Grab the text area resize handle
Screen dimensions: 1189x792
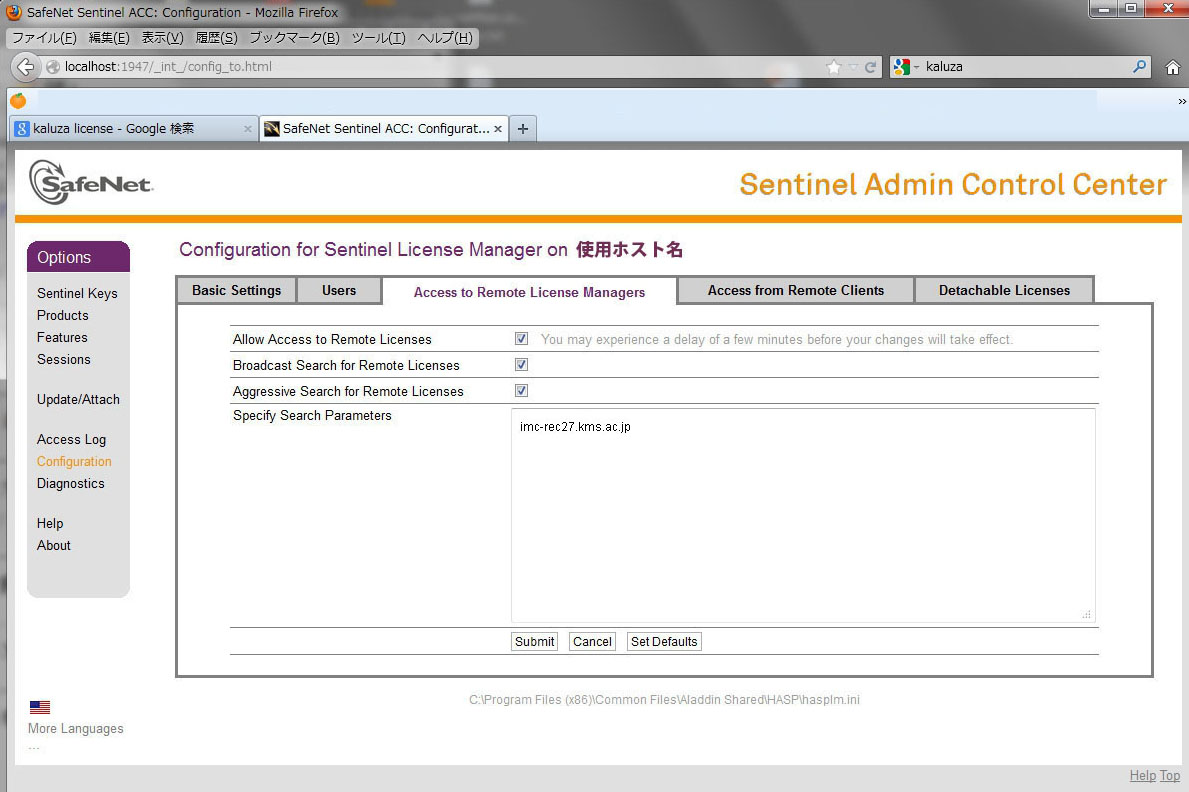click(x=1087, y=614)
